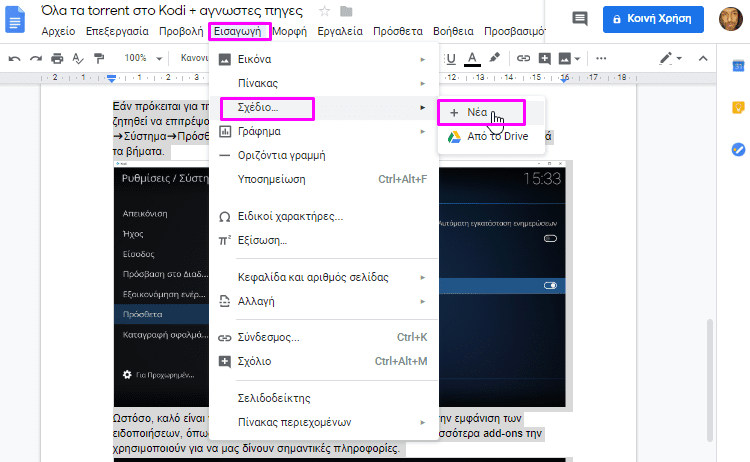Choose Νέα drawing option
Screen dimensions: 750x462
(x=491, y=112)
